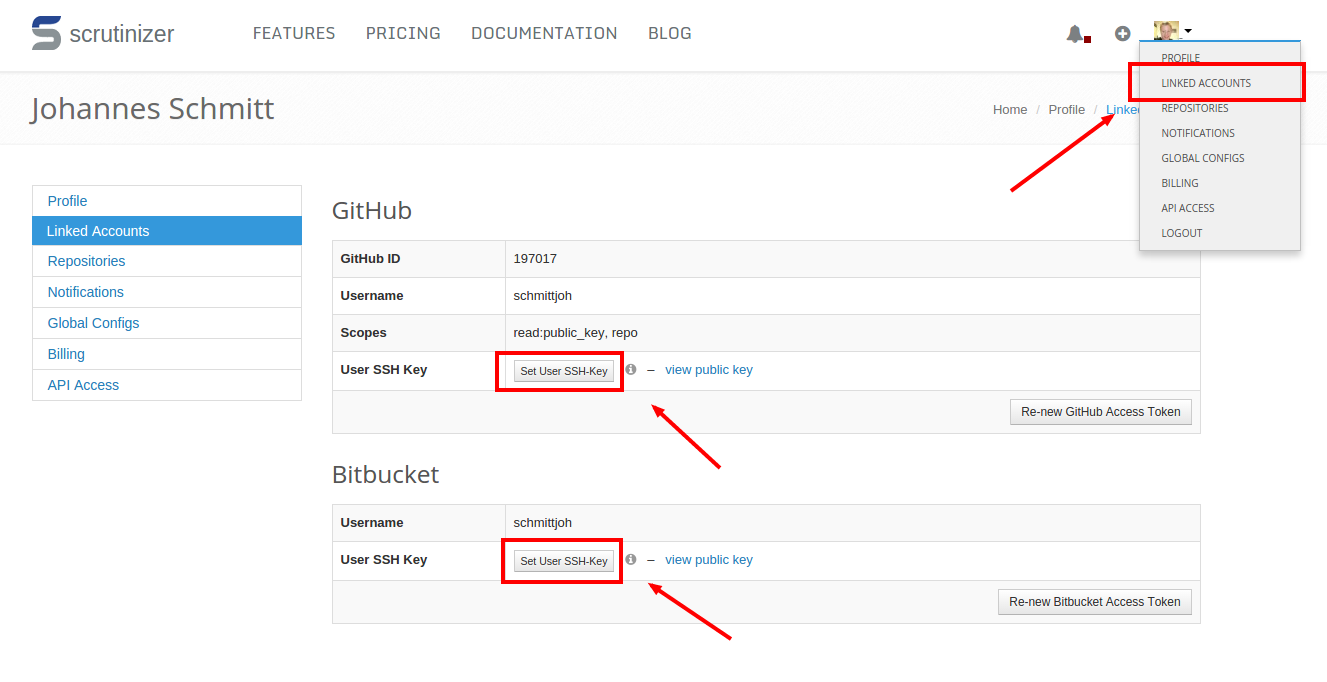Click the info icon in the Bitbucket SSH key row
The width and height of the screenshot is (1327, 682).
tap(631, 559)
